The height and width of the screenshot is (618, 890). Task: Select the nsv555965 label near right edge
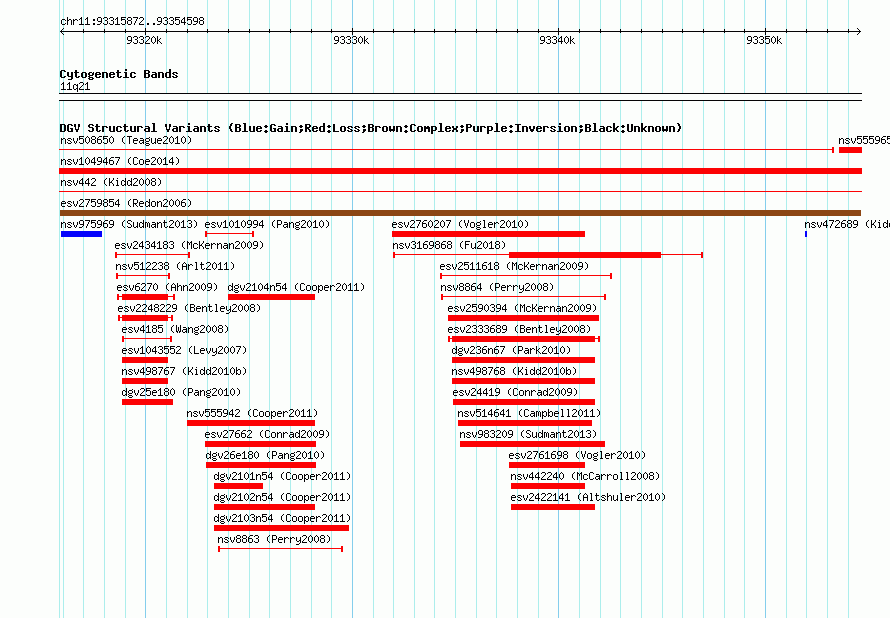pos(864,140)
